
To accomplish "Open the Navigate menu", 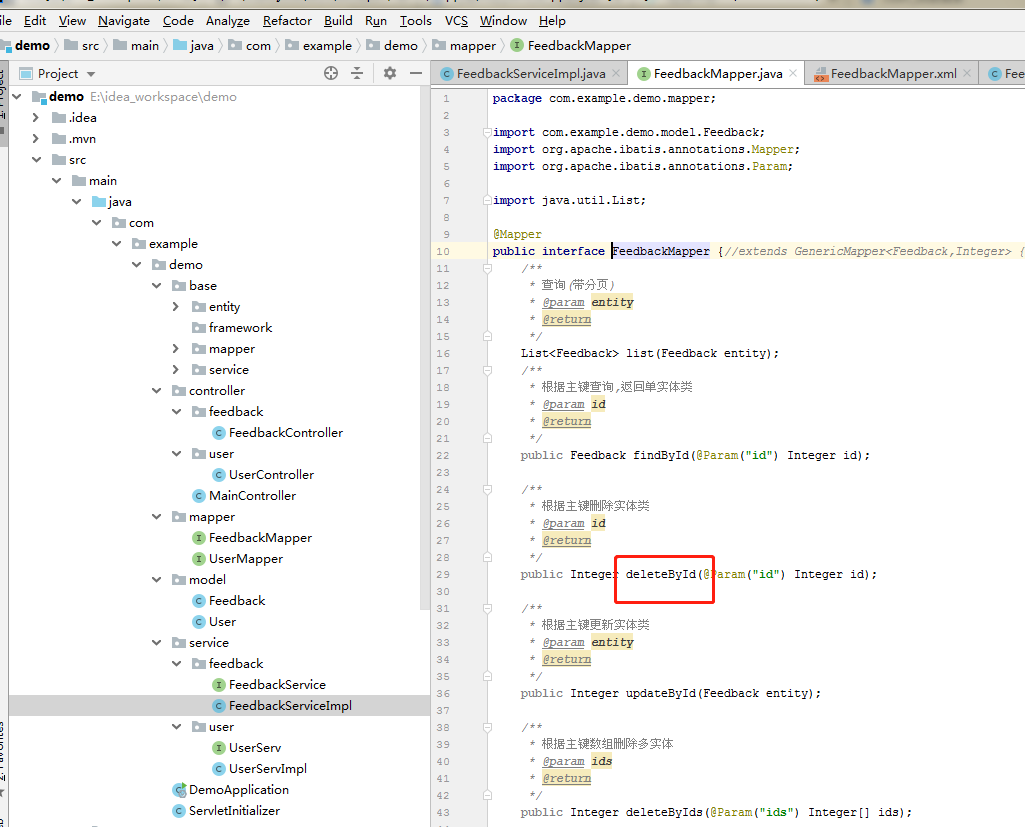I will [124, 20].
